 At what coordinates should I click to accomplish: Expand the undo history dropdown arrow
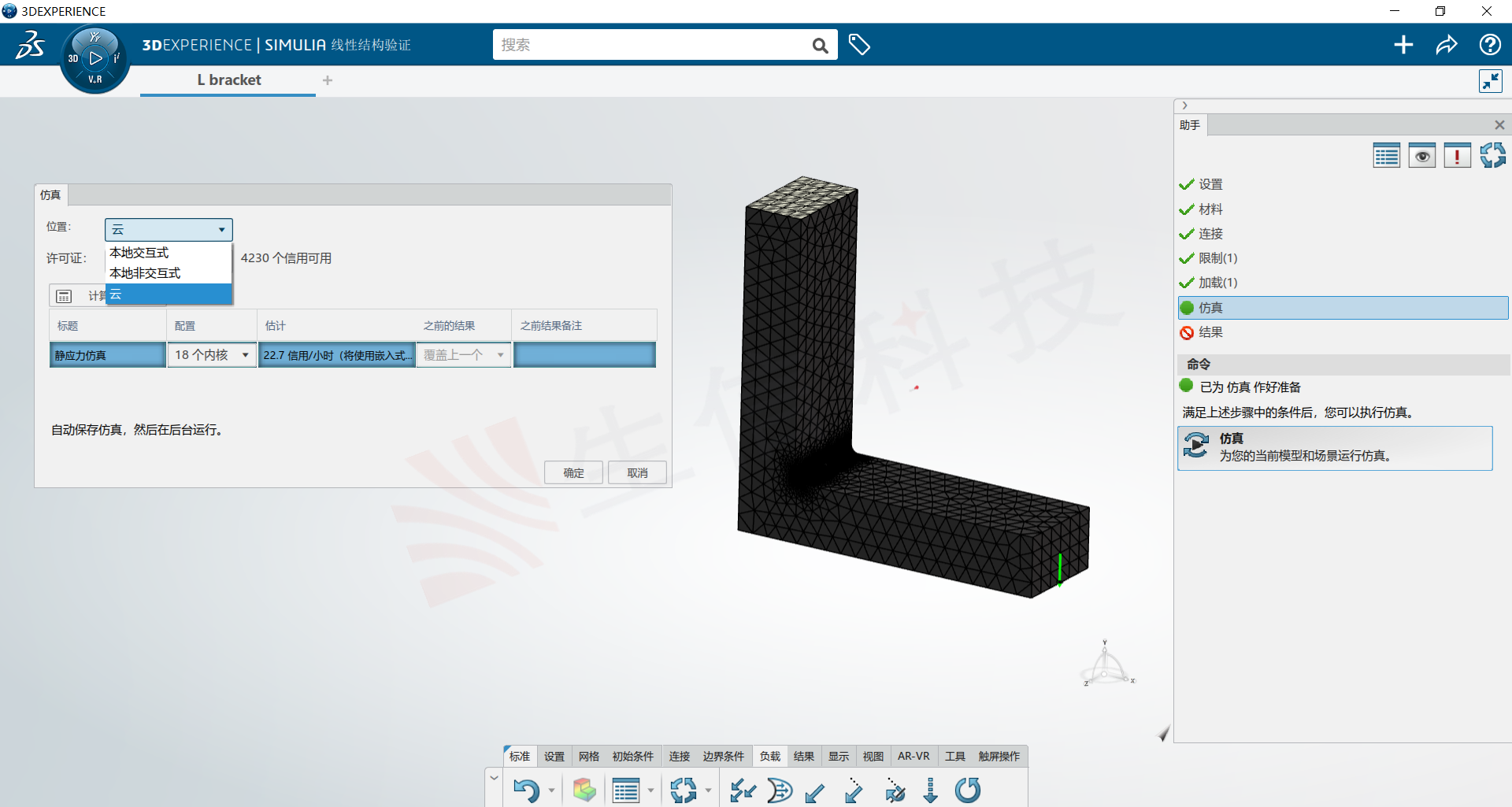click(551, 790)
